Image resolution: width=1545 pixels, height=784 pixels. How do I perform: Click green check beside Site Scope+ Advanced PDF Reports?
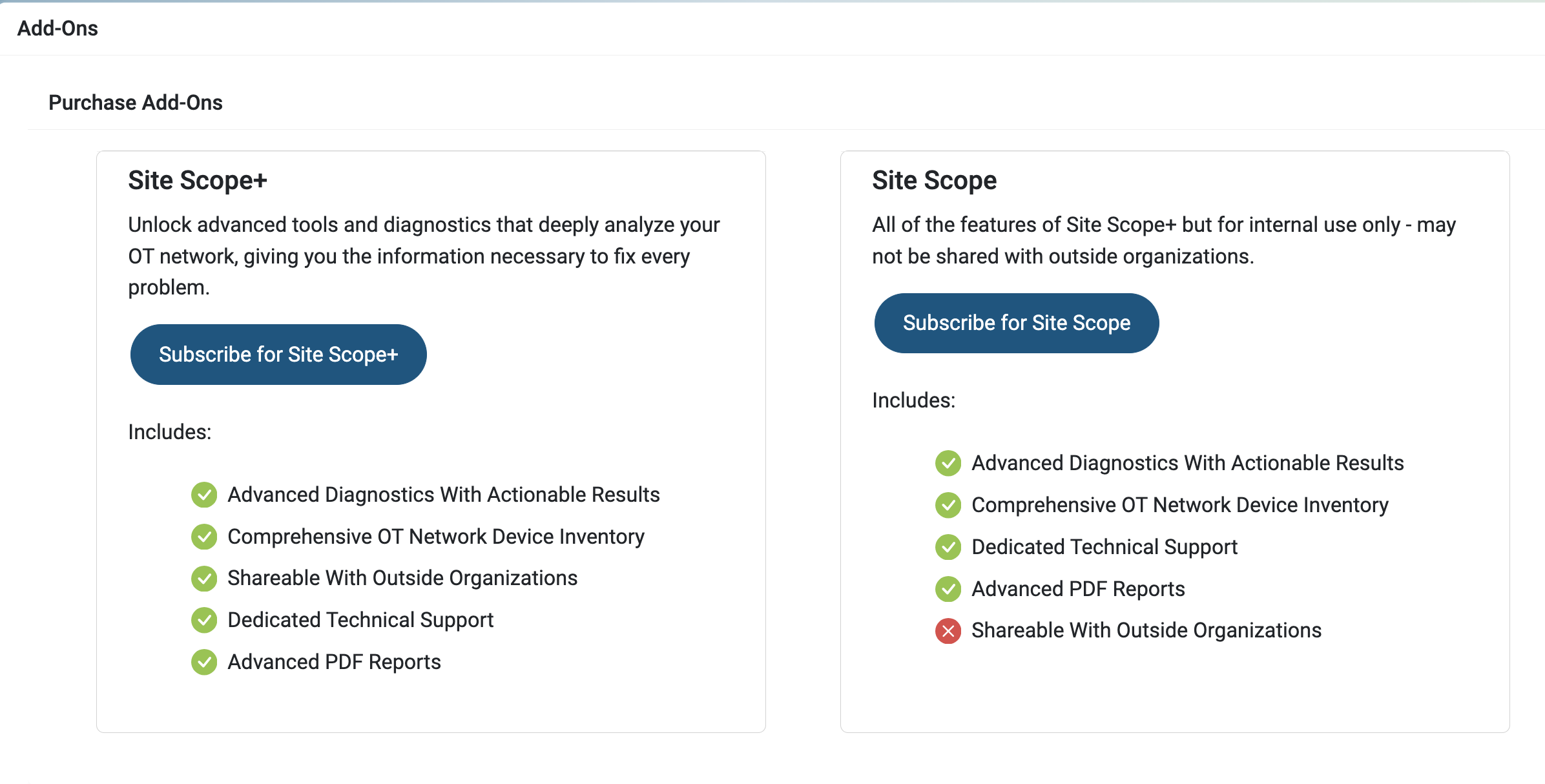coord(204,662)
